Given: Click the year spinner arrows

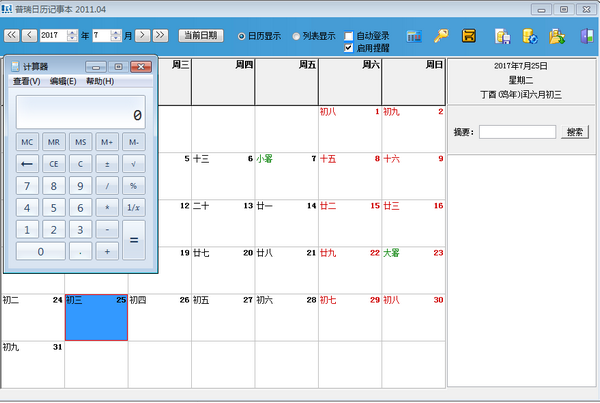Looking at the screenshot, I should pyautogui.click(x=72, y=35).
